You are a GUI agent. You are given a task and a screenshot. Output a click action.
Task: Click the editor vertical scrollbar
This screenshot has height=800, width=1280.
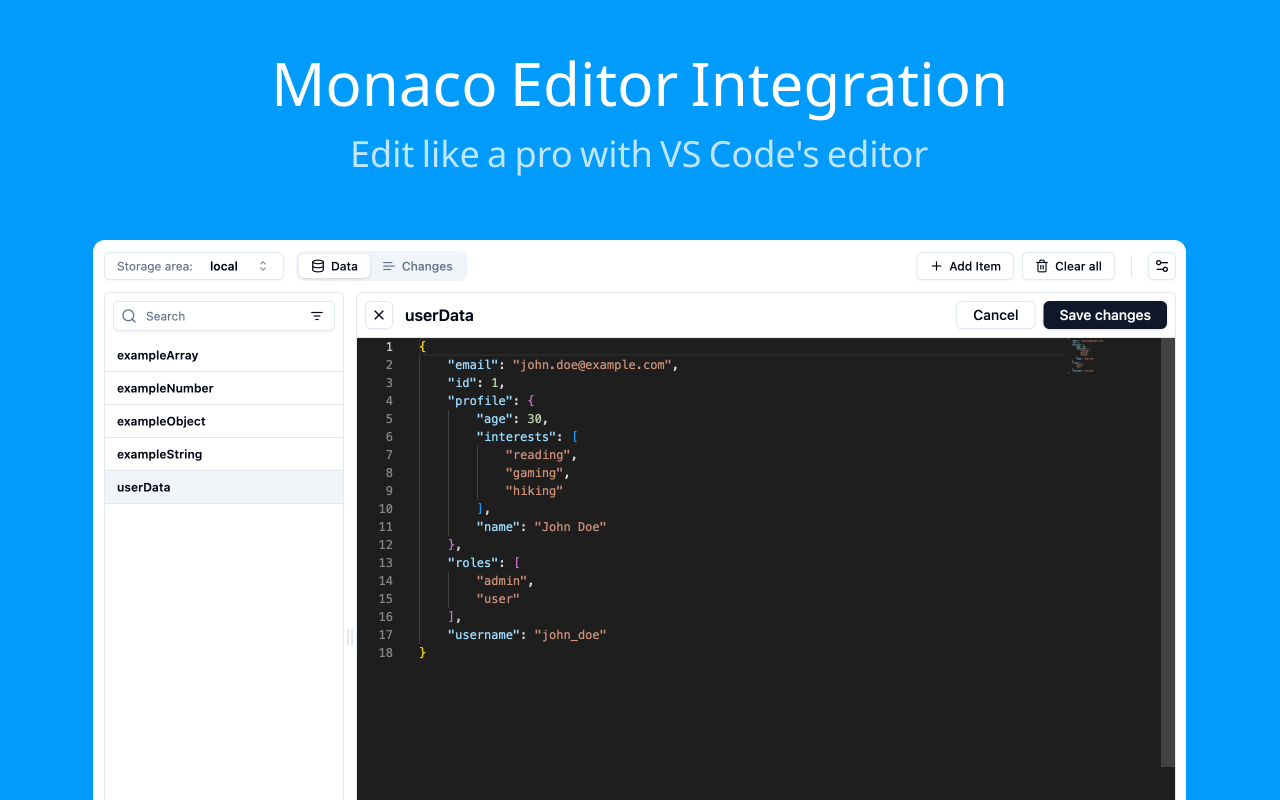[x=1168, y=552]
